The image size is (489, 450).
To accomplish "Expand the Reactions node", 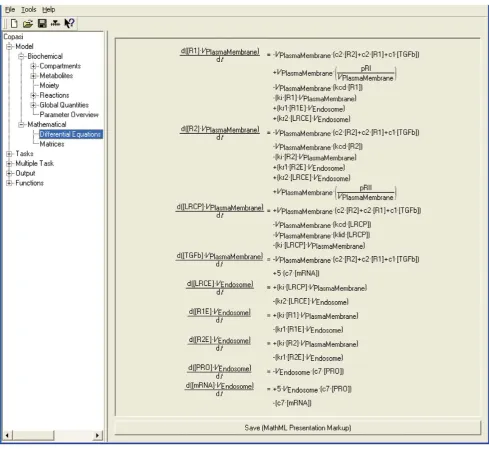I will [x=33, y=95].
